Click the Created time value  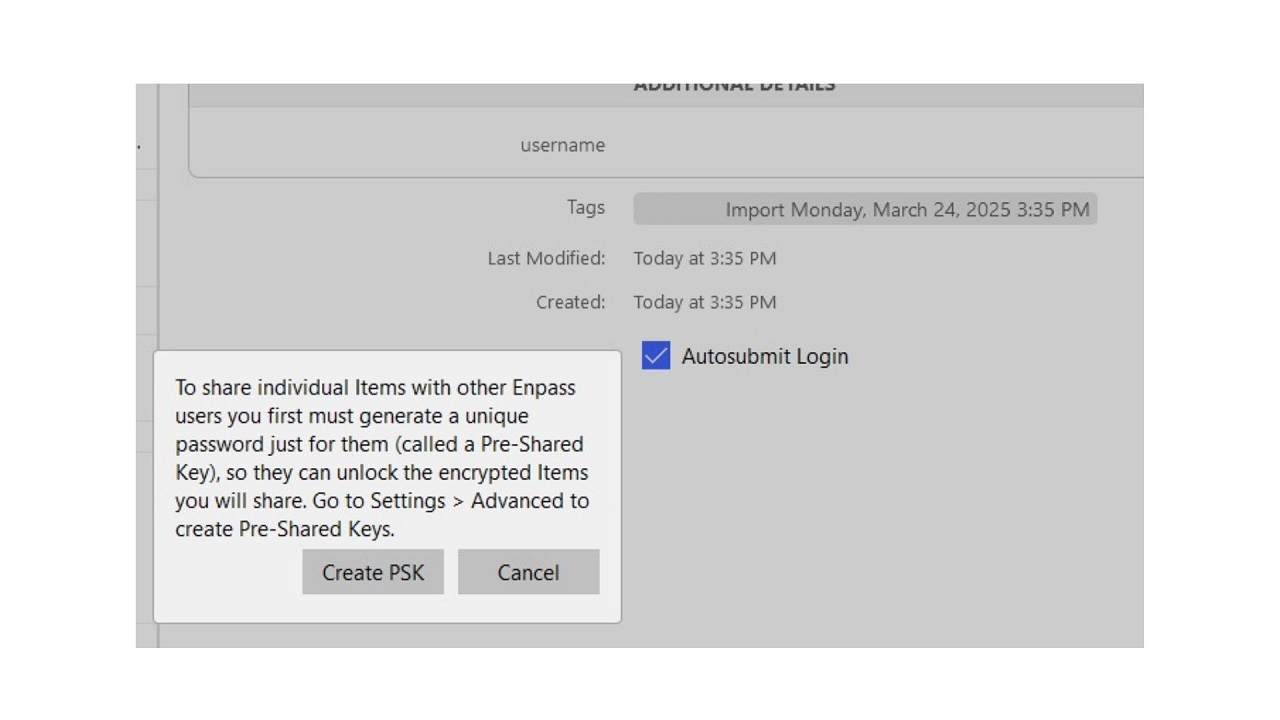point(705,302)
